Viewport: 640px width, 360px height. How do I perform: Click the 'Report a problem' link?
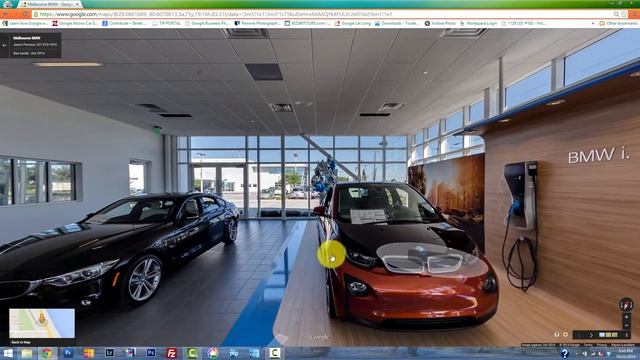click(622, 345)
